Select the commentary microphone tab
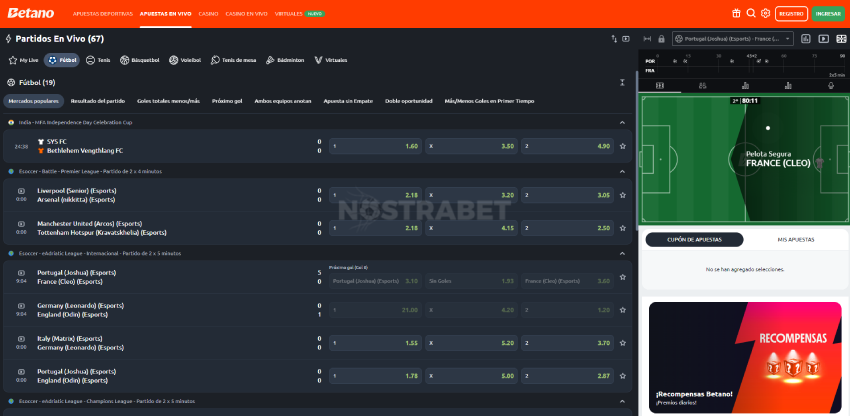The width and height of the screenshot is (850, 416). coord(830,86)
